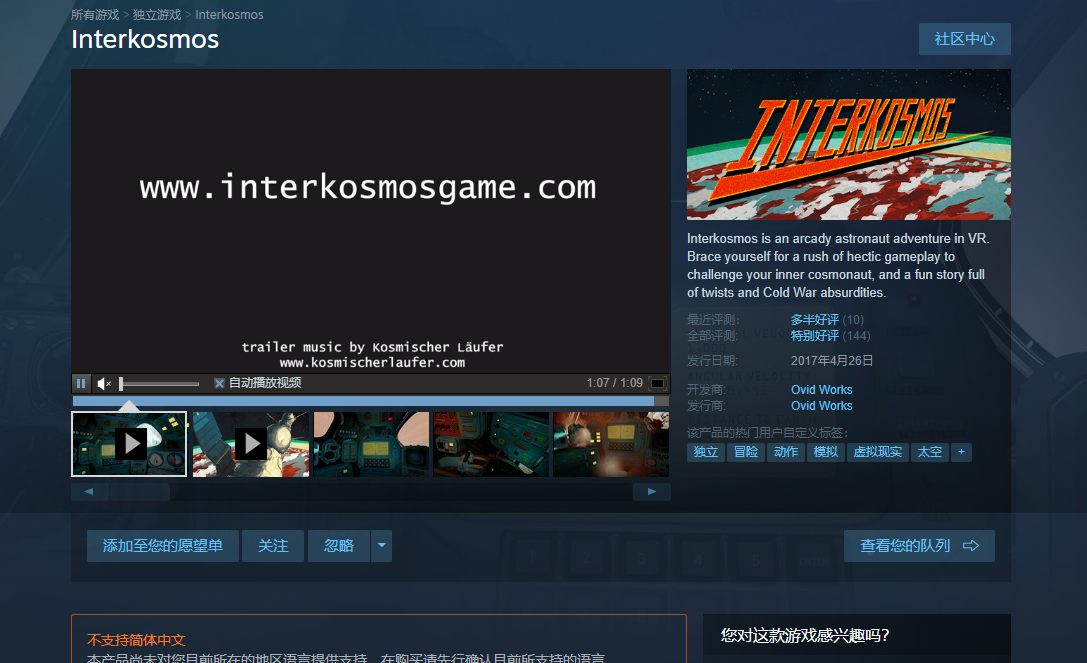
Task: Uncheck the 自动播放视频 autoplay checkbox
Action: click(219, 383)
